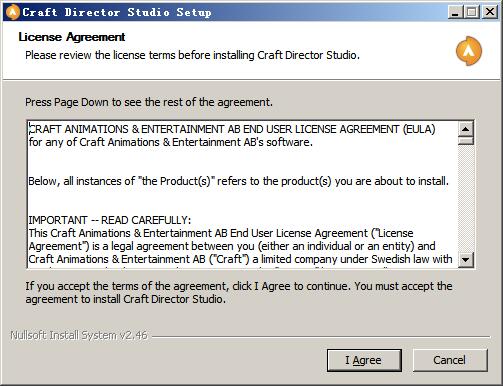Click the orange Craft logo in the header

pos(469,51)
